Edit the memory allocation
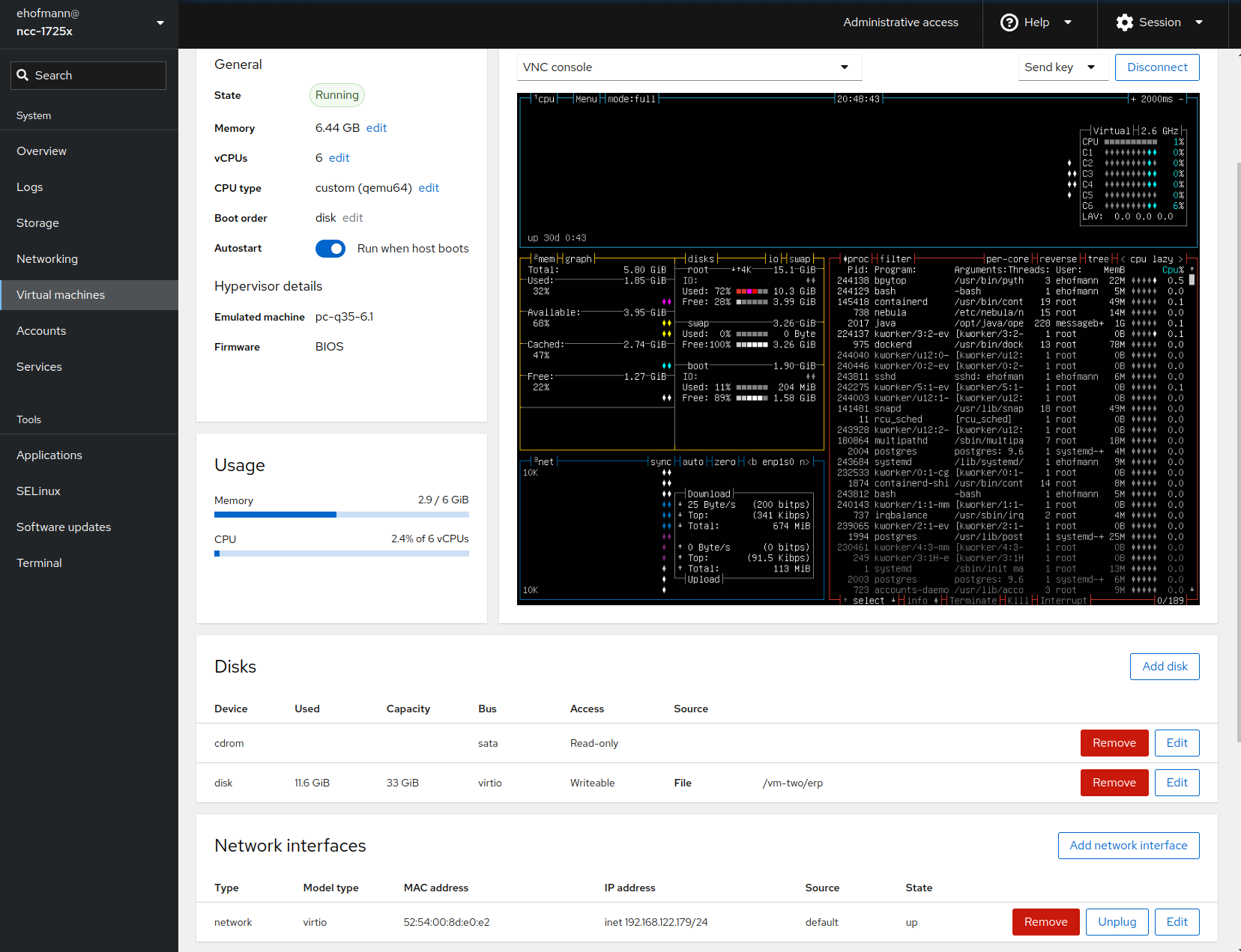Screen dimensions: 1241x952 pyautogui.click(x=376, y=128)
